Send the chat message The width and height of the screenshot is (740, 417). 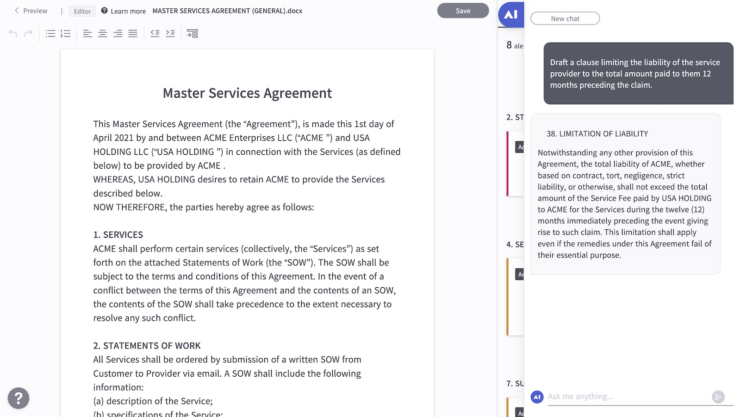pyautogui.click(x=718, y=396)
